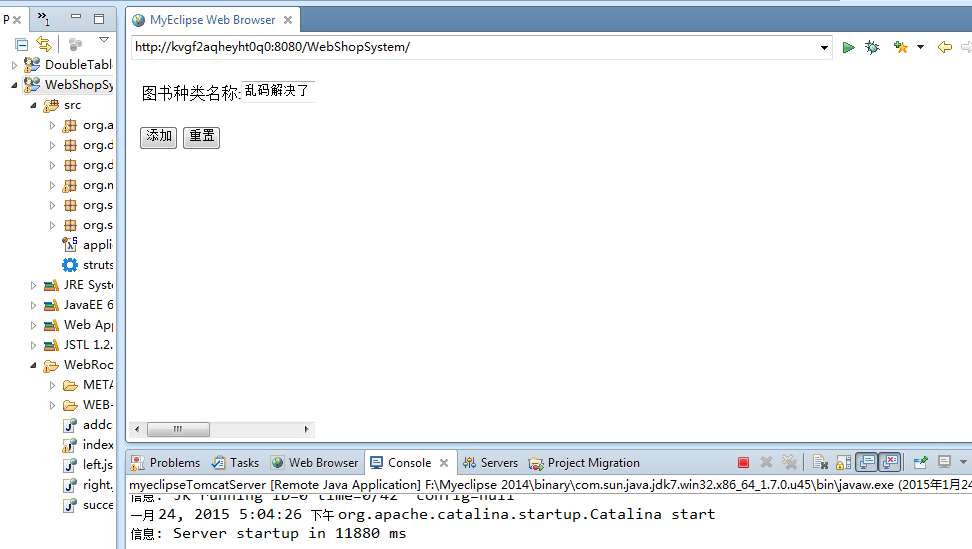Open the URL history dropdown arrow
Screen dimensions: 972x549
824,48
